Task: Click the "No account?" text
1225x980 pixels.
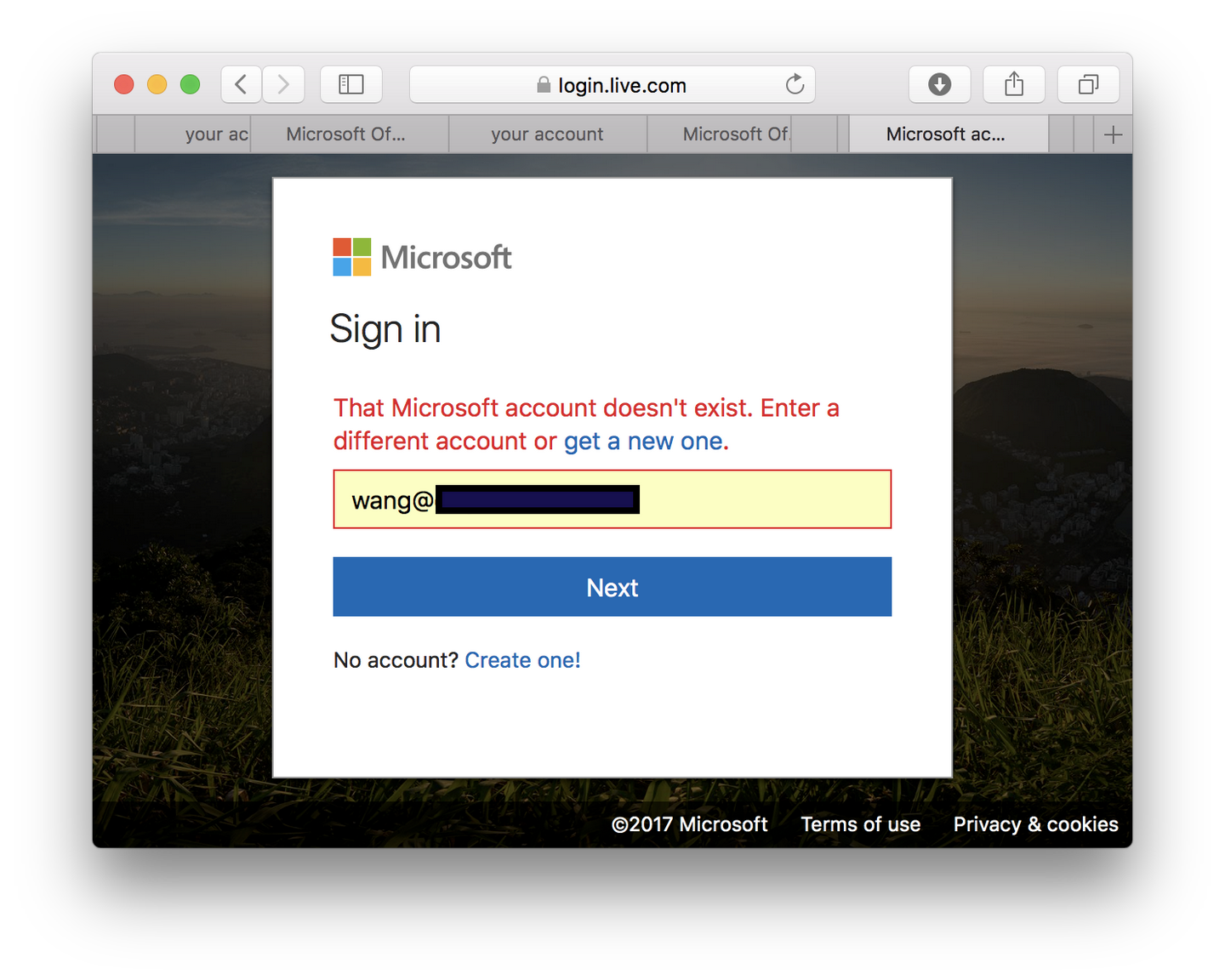Action: tap(396, 660)
